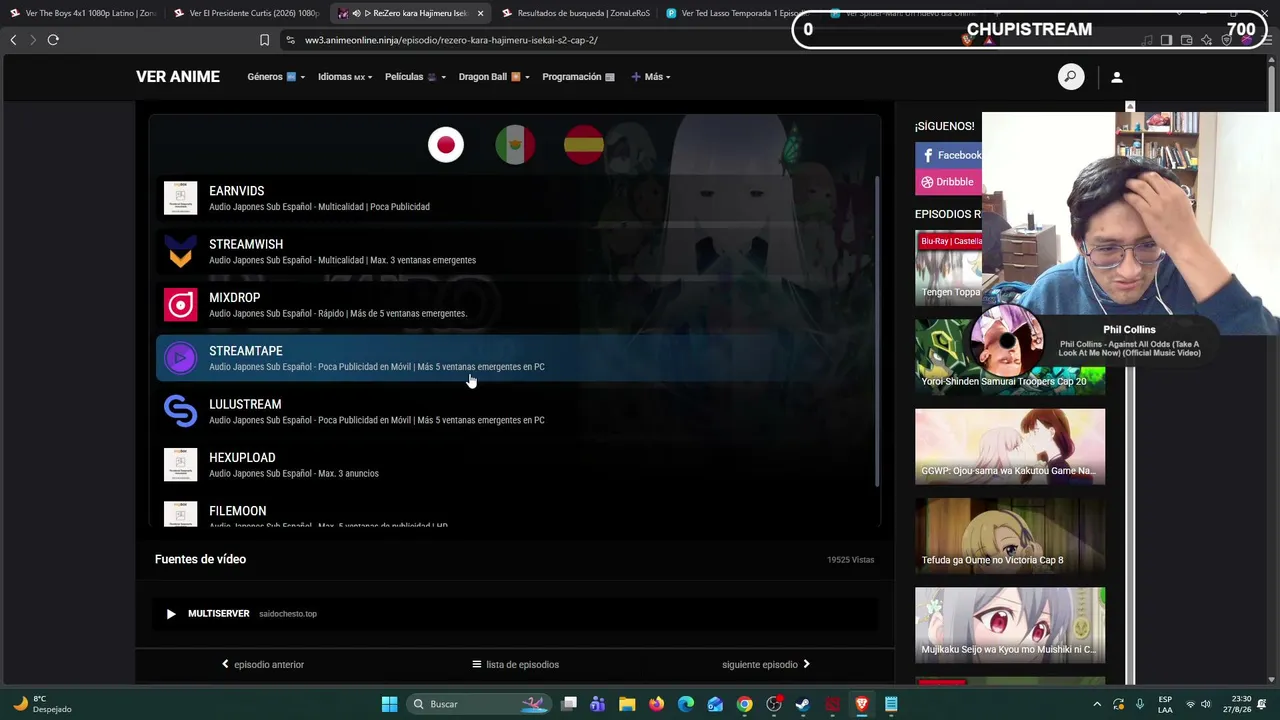Open GGWP Ojou-sama wa Kakutou Game thumbnail
The width and height of the screenshot is (1280, 720).
[1010, 446]
